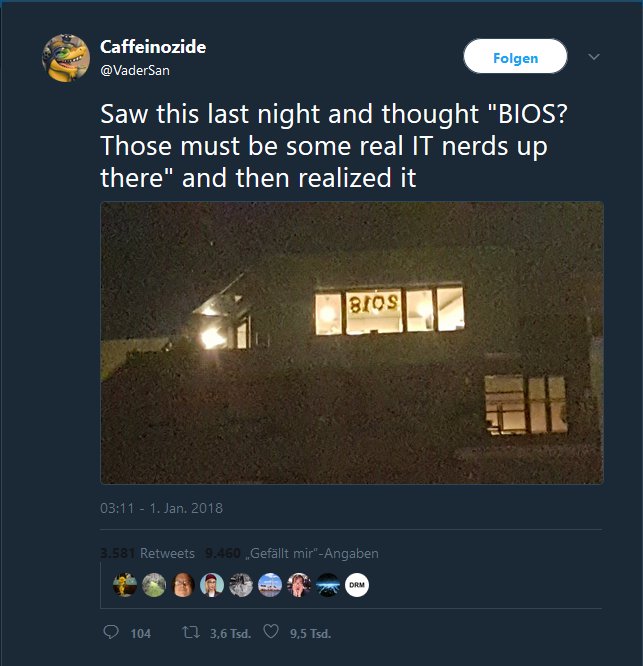643x666 pixels.
Task: View the Retweets count list
Action: [x=147, y=553]
